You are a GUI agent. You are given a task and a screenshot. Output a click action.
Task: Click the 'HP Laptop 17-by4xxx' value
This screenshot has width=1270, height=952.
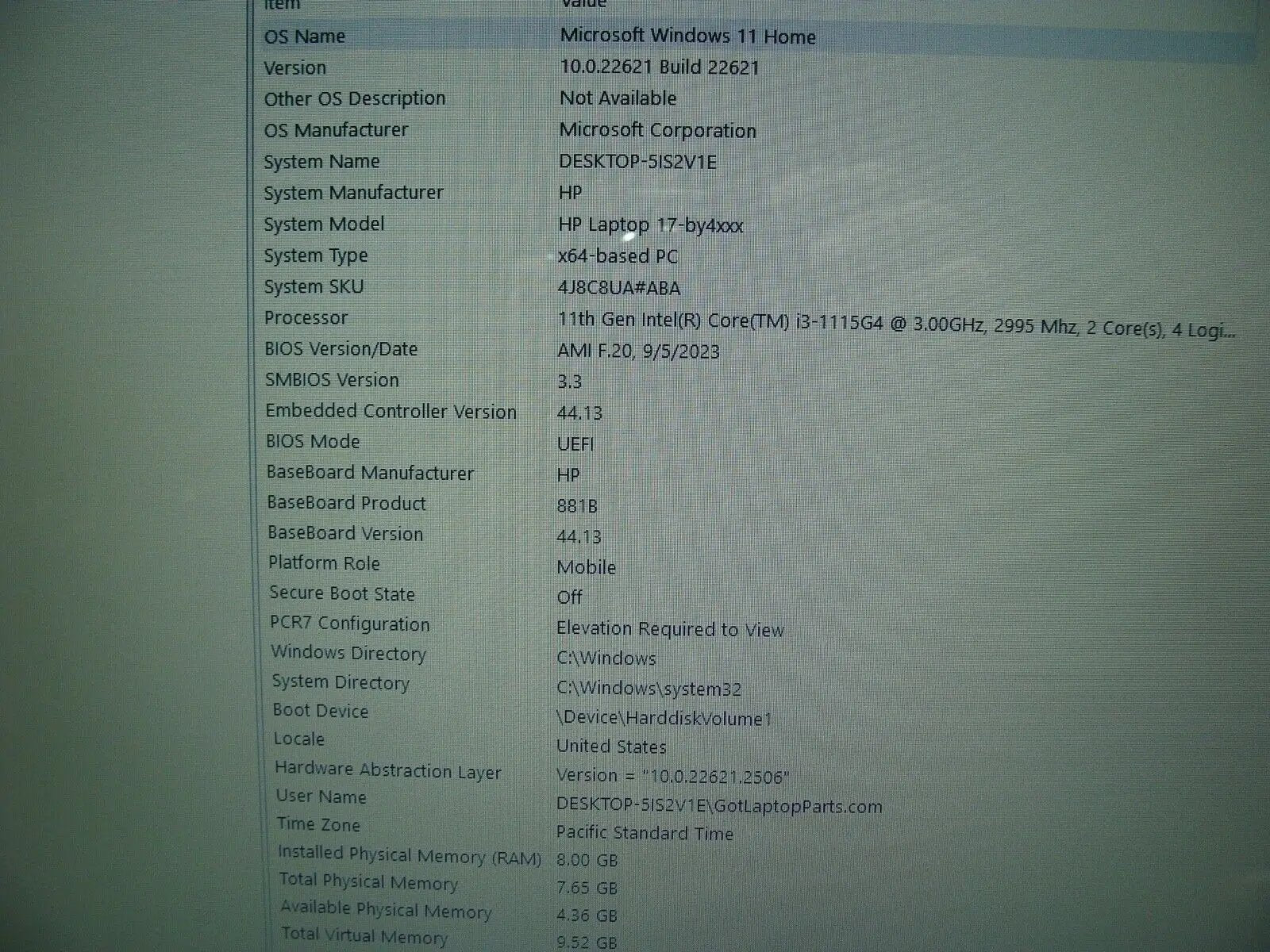click(651, 225)
